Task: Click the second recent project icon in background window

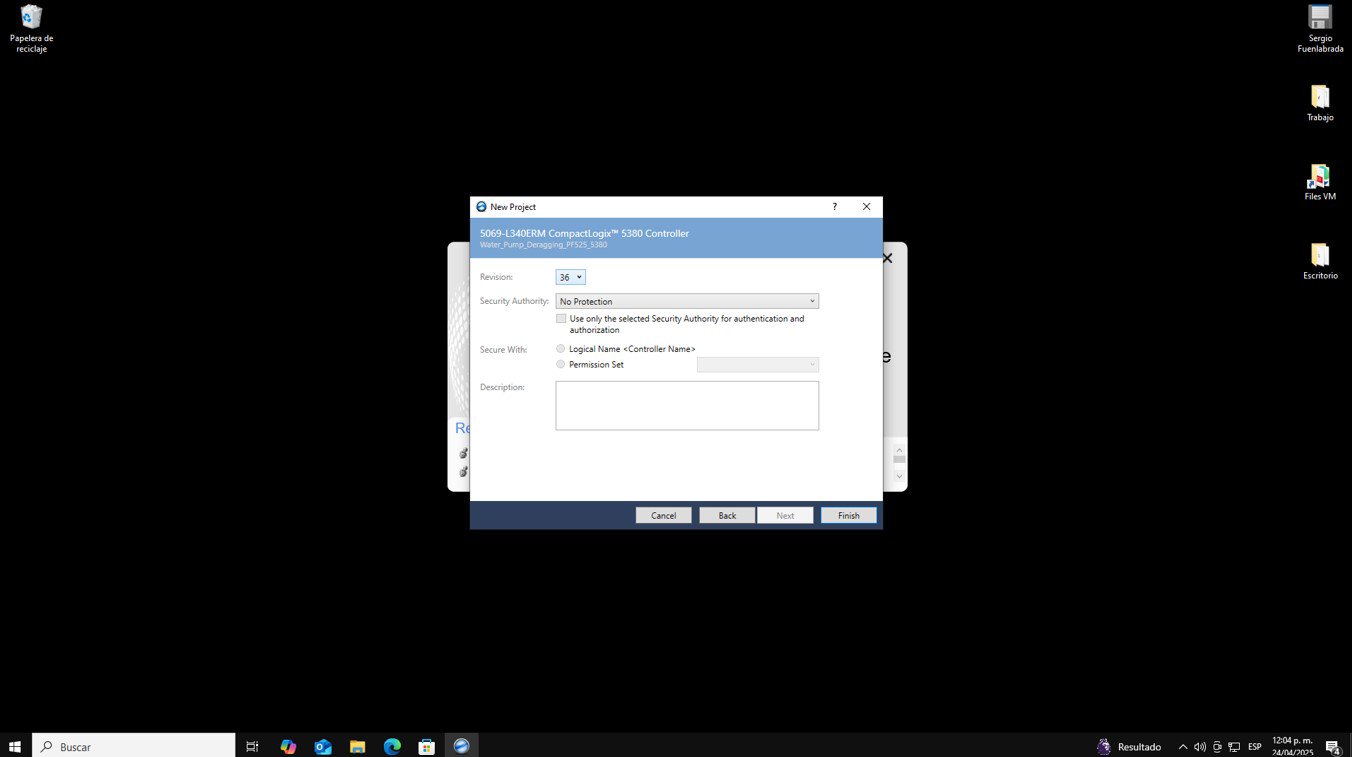Action: [x=463, y=472]
